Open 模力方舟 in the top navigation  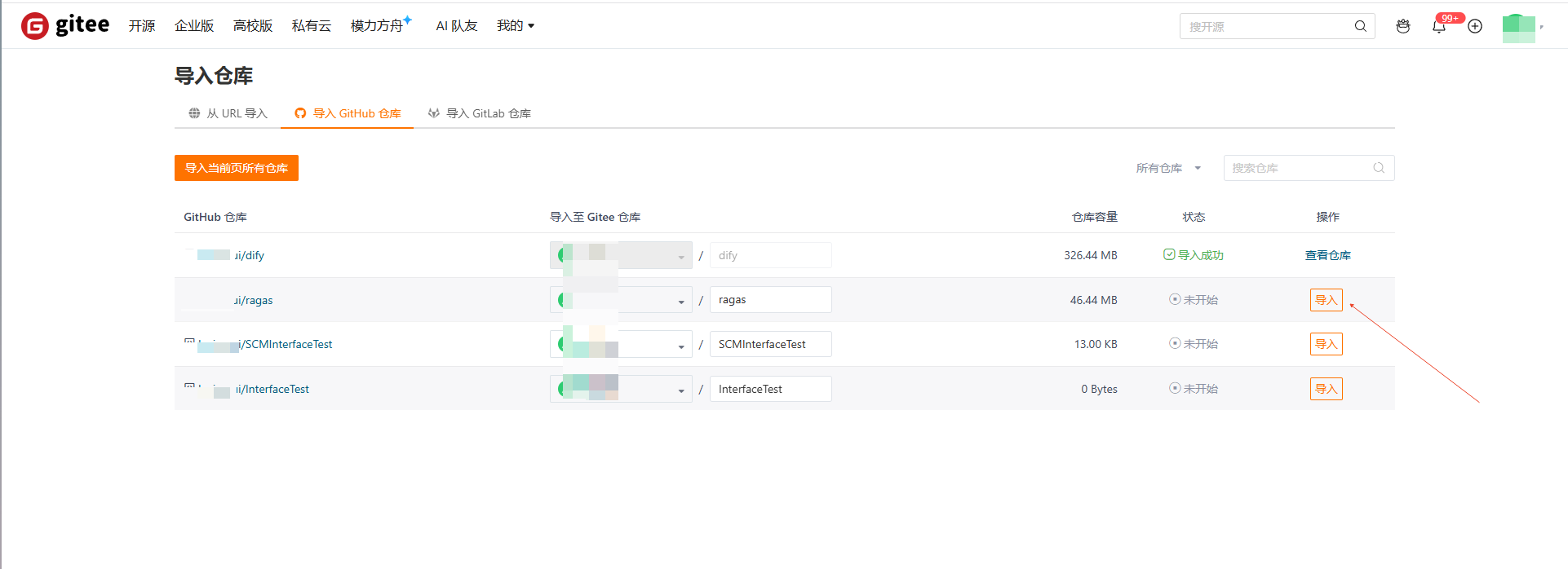tap(377, 26)
